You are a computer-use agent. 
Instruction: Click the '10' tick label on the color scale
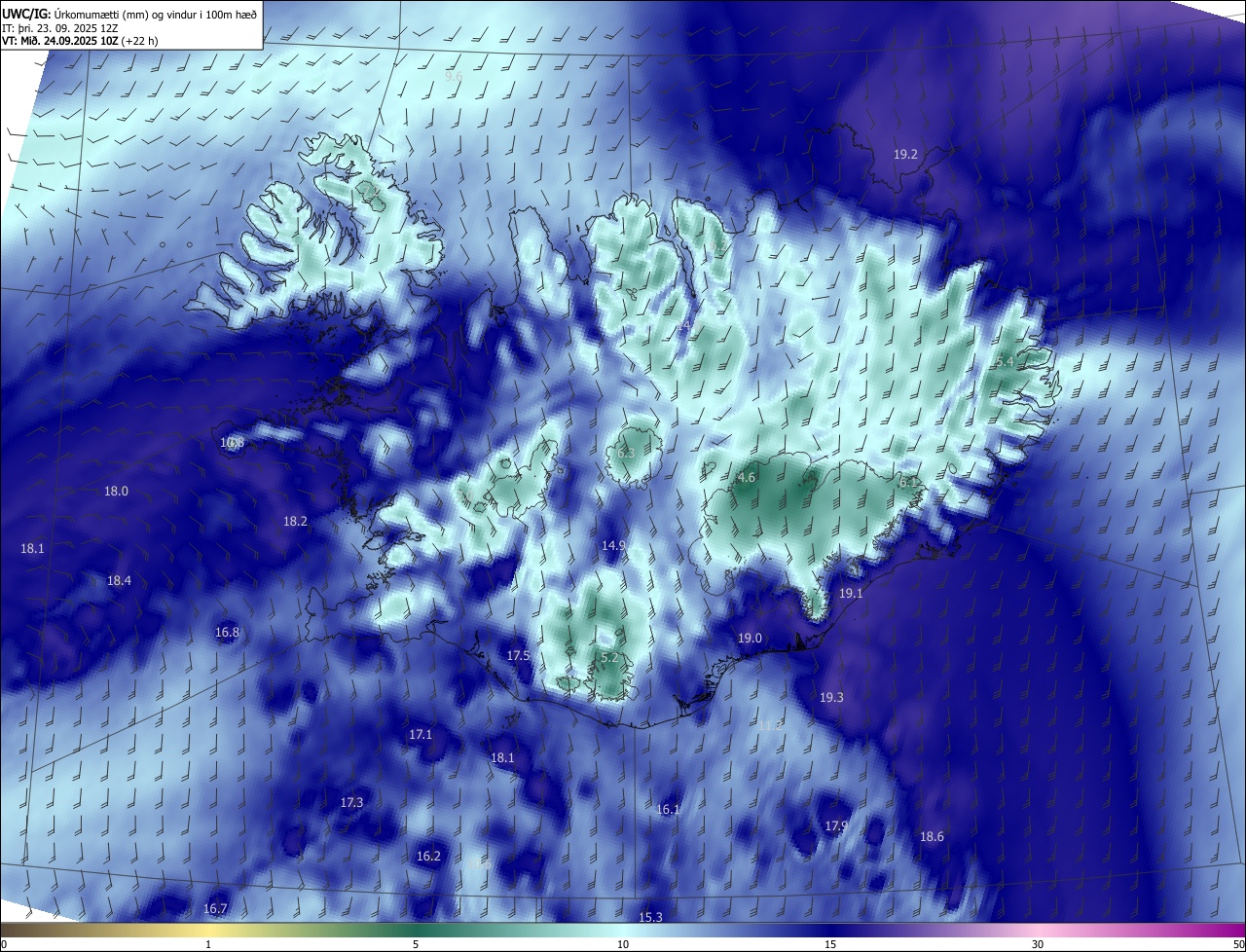pos(623,944)
